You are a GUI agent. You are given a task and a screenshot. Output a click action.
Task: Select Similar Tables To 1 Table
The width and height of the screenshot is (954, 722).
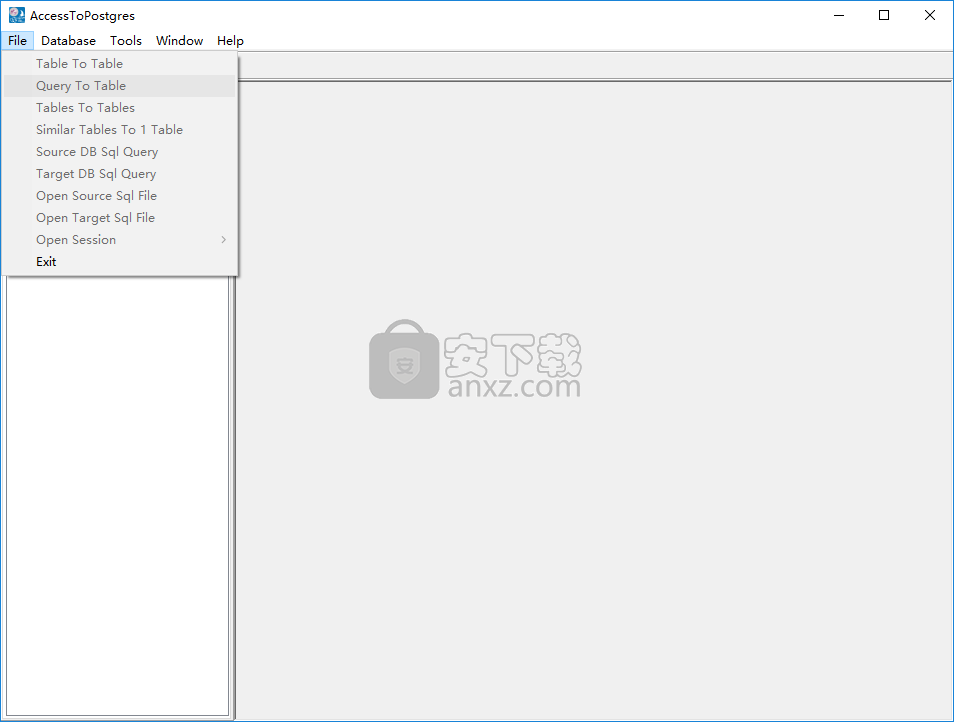(x=119, y=130)
